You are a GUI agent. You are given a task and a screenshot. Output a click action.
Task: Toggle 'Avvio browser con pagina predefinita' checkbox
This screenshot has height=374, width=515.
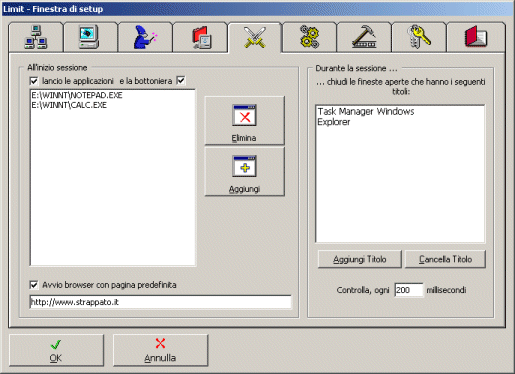pos(34,285)
